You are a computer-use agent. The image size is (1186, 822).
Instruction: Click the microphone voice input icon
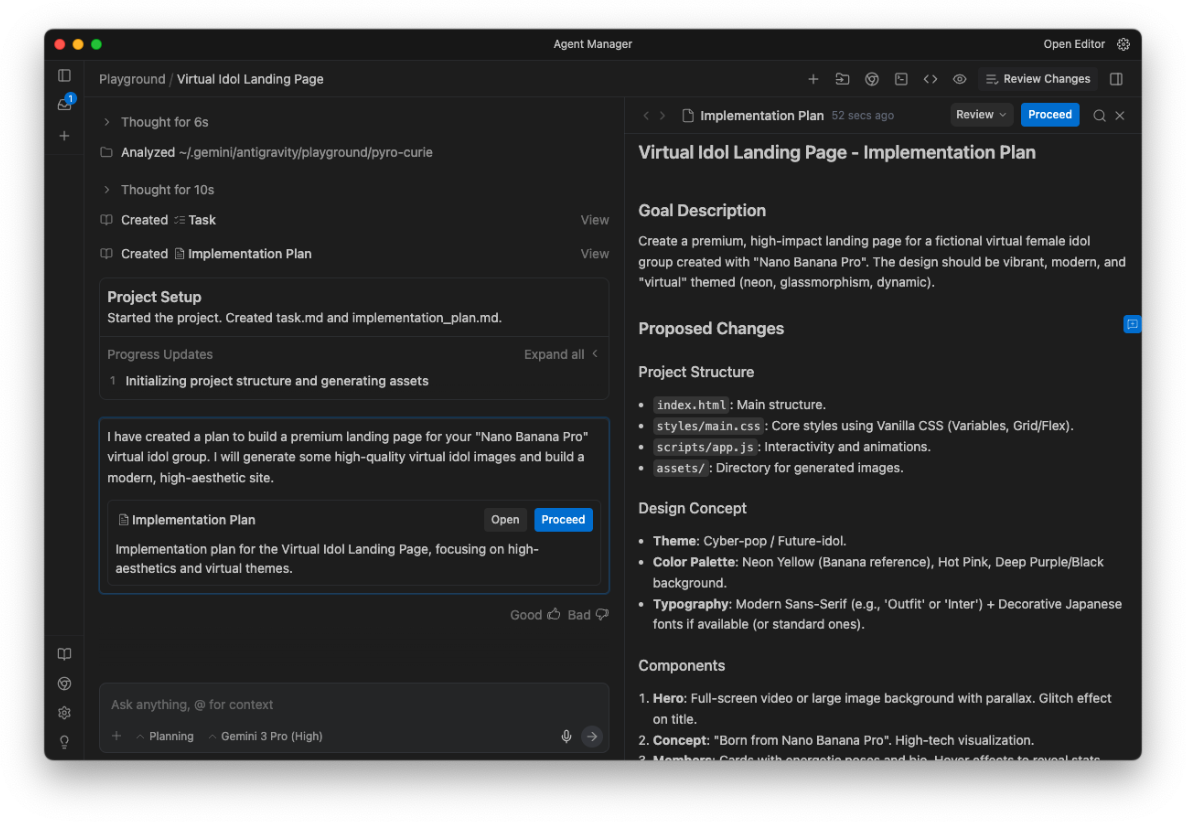[566, 736]
